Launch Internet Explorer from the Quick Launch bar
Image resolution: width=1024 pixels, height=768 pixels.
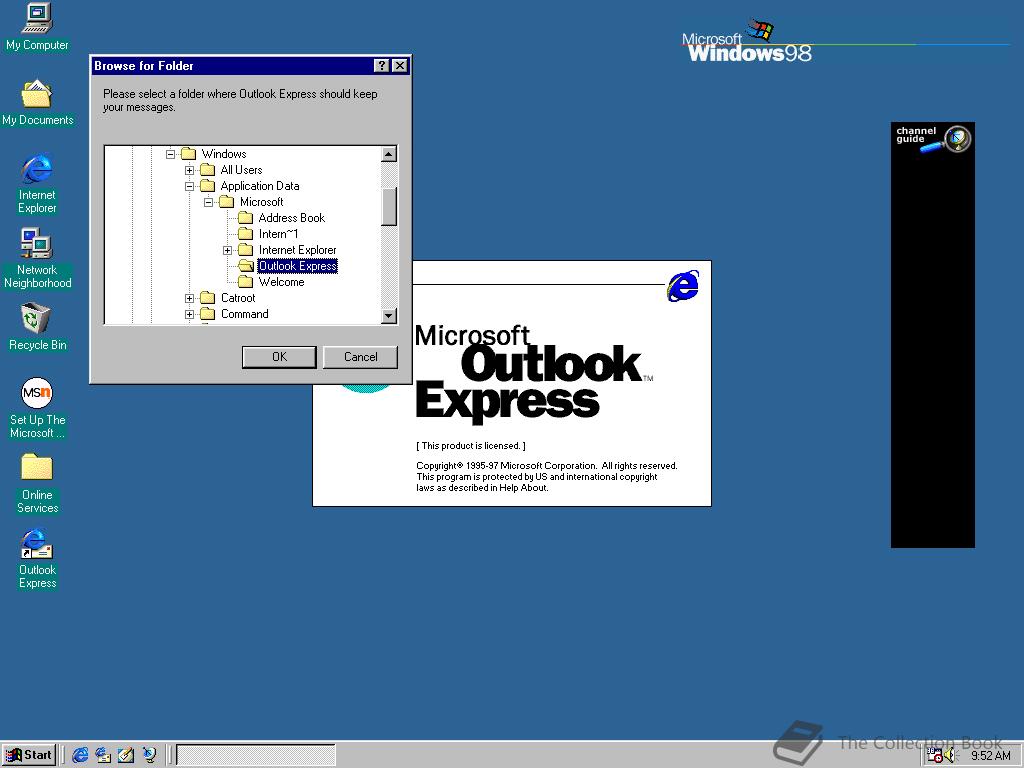click(80, 755)
